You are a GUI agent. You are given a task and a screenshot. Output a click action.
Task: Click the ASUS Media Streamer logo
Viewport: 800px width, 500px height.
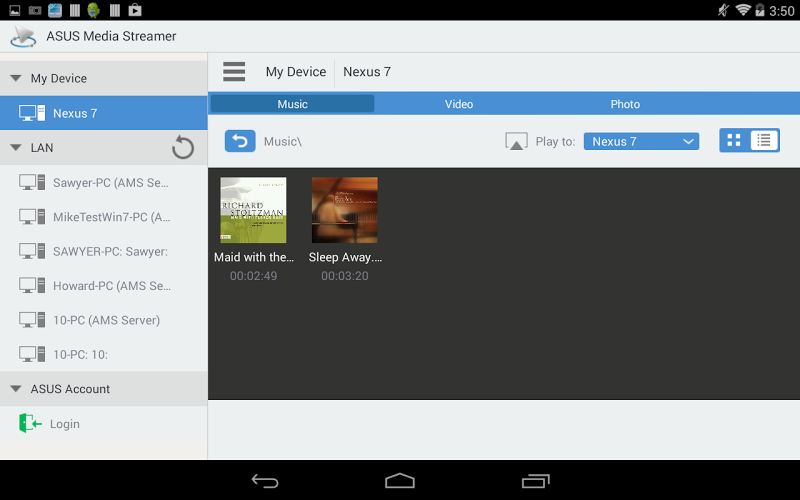(x=23, y=36)
